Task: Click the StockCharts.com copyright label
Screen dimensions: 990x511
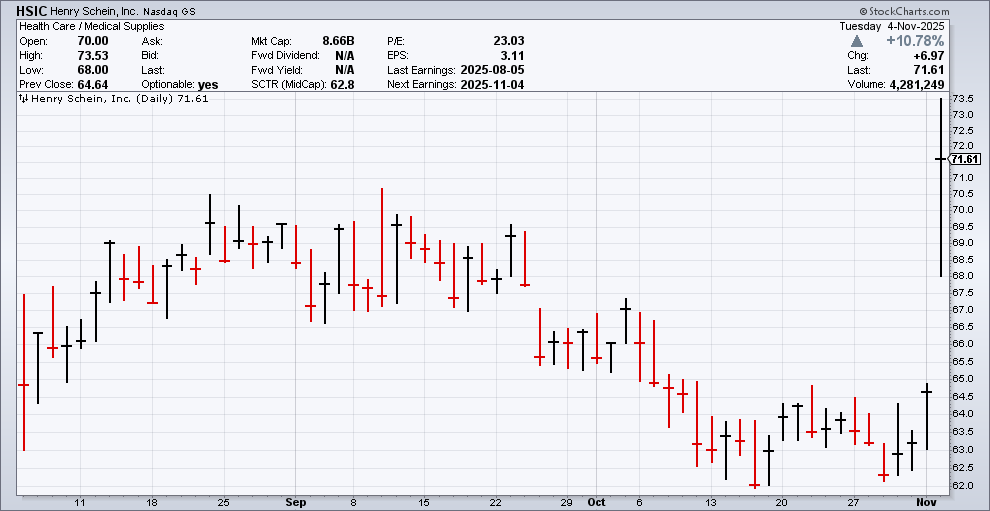Action: pyautogui.click(x=904, y=11)
